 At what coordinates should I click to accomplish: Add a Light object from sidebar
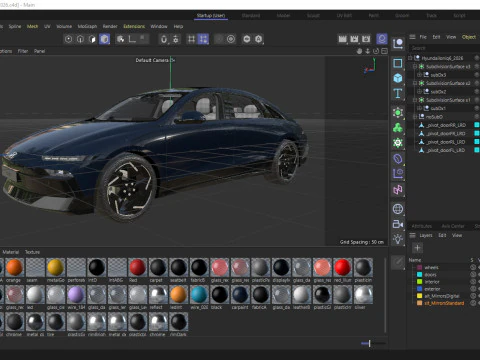[398, 239]
